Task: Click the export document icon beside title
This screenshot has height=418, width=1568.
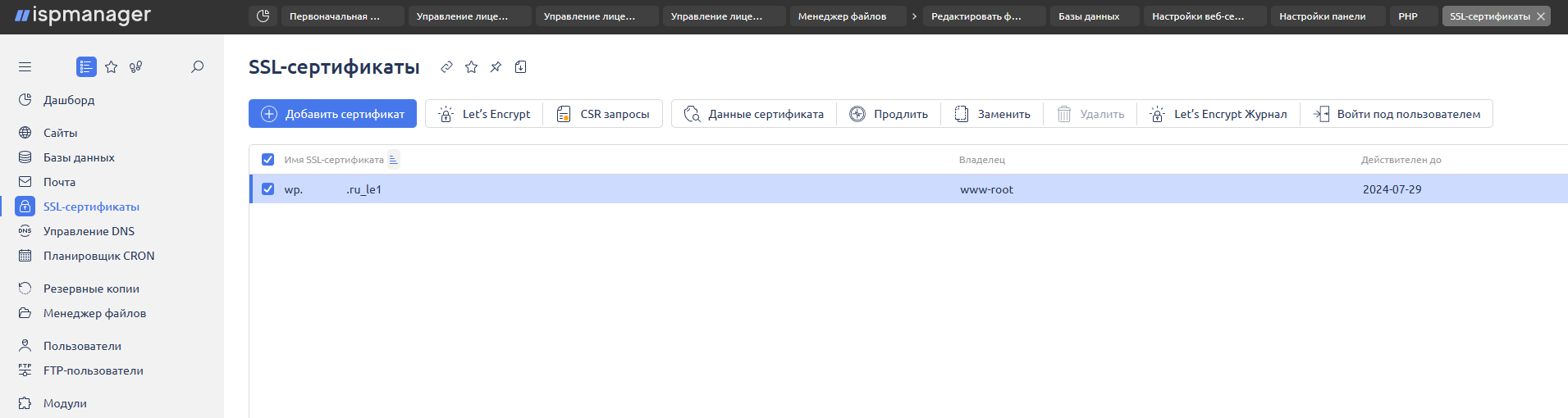Action: click(x=520, y=67)
